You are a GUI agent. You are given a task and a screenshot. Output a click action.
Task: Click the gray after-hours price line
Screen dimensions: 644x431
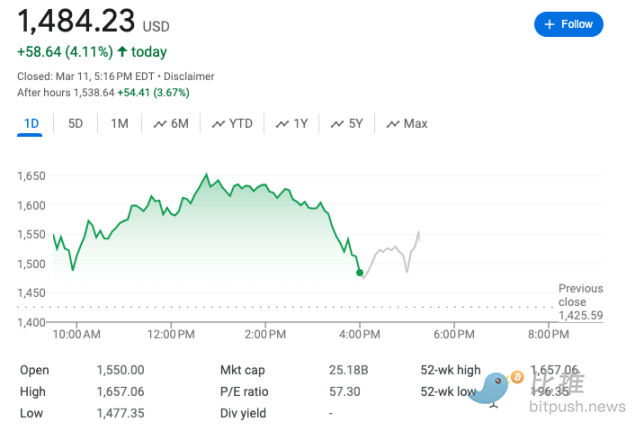tap(390, 253)
